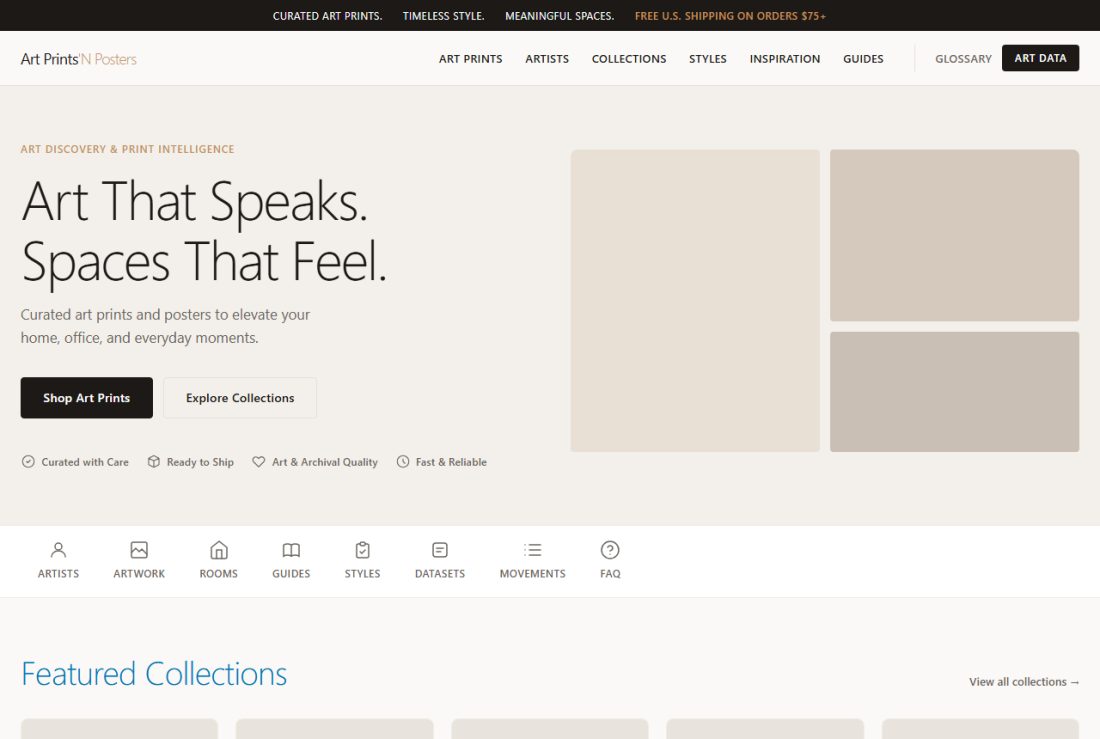Click the Featured Collections heading
Screen dimensions: 1100x739
(x=154, y=674)
